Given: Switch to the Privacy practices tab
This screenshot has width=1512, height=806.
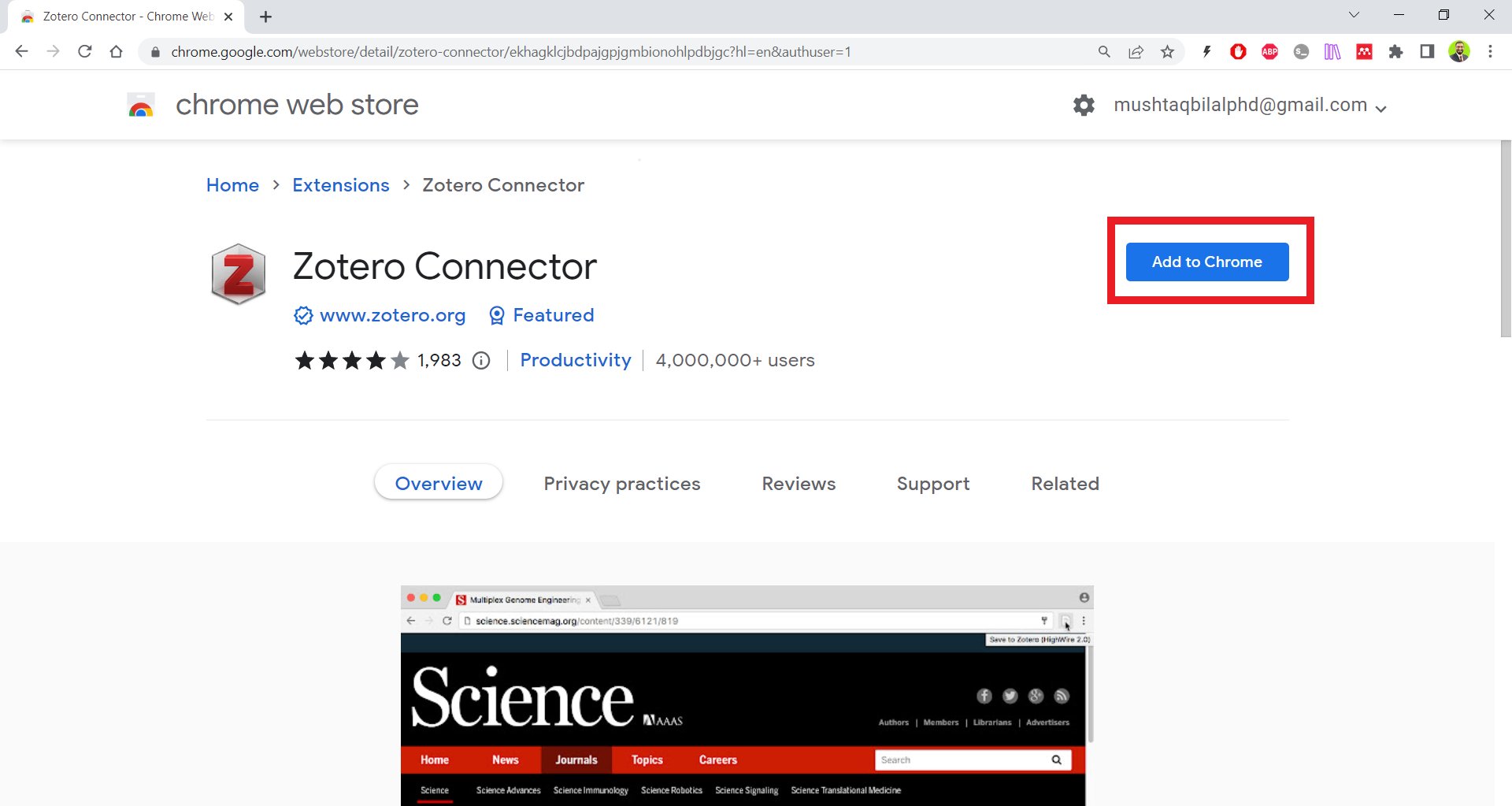Looking at the screenshot, I should [622, 484].
